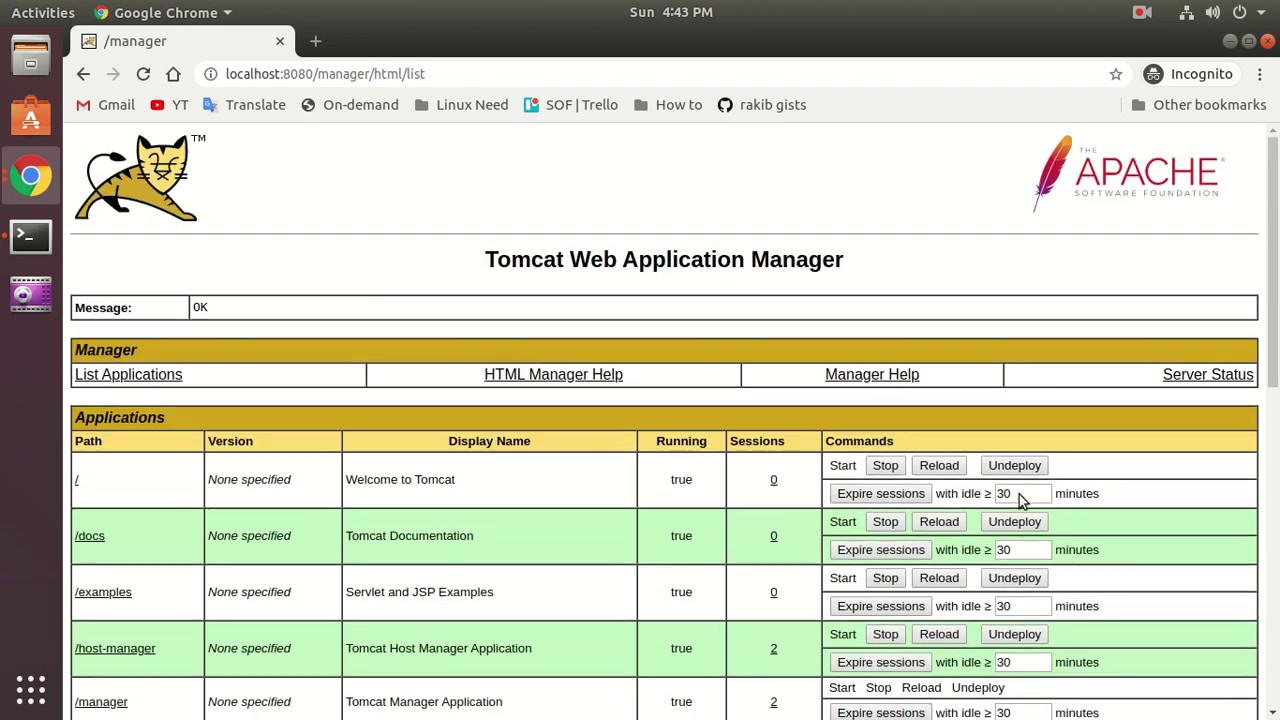Image resolution: width=1280 pixels, height=720 pixels.
Task: Click the browser back arrow
Action: tap(83, 74)
